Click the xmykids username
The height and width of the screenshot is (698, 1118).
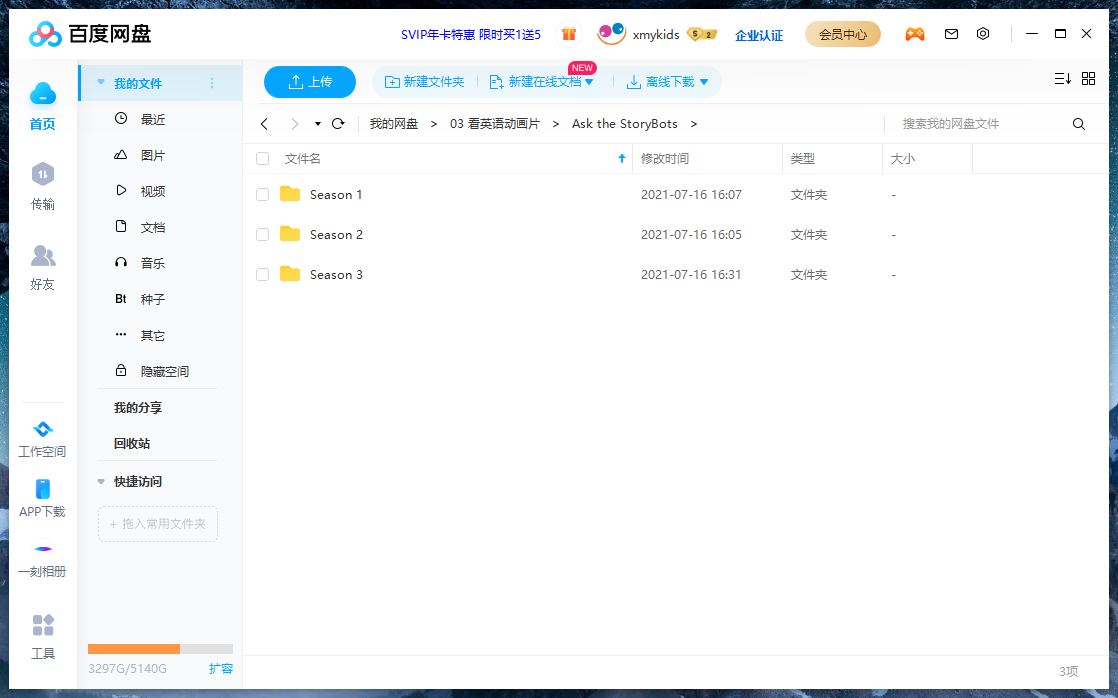(x=656, y=34)
